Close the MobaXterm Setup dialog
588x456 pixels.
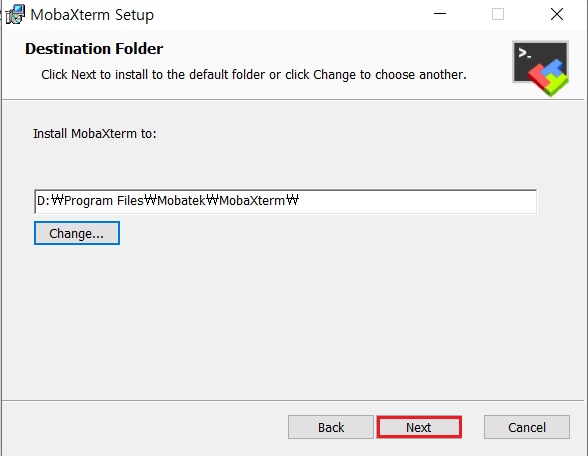[557, 14]
